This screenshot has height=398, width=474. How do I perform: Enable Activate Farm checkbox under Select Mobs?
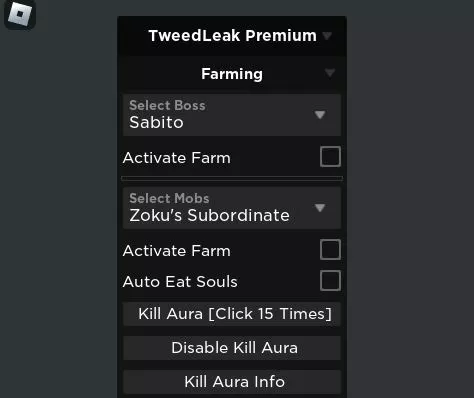click(x=330, y=249)
